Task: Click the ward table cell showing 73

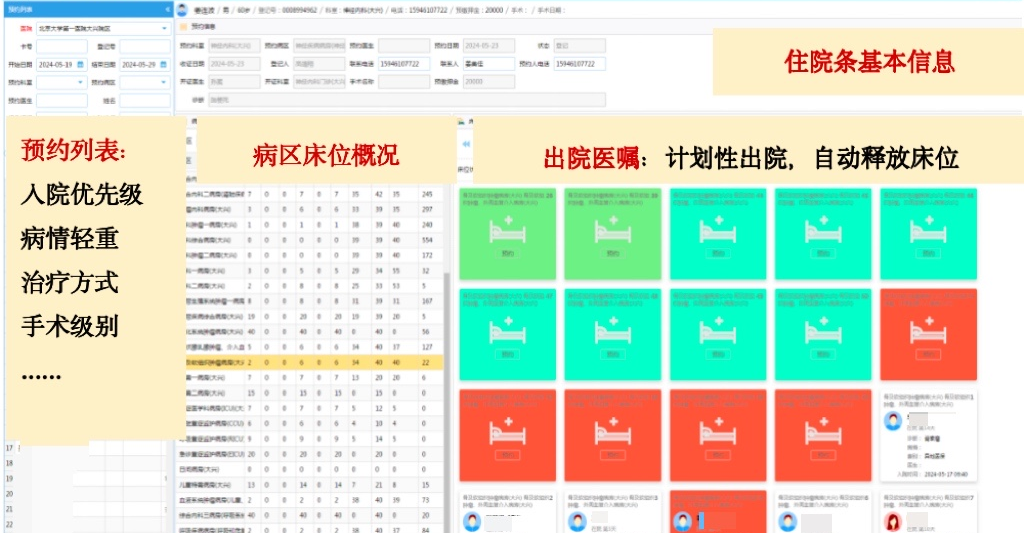Action: click(x=426, y=500)
